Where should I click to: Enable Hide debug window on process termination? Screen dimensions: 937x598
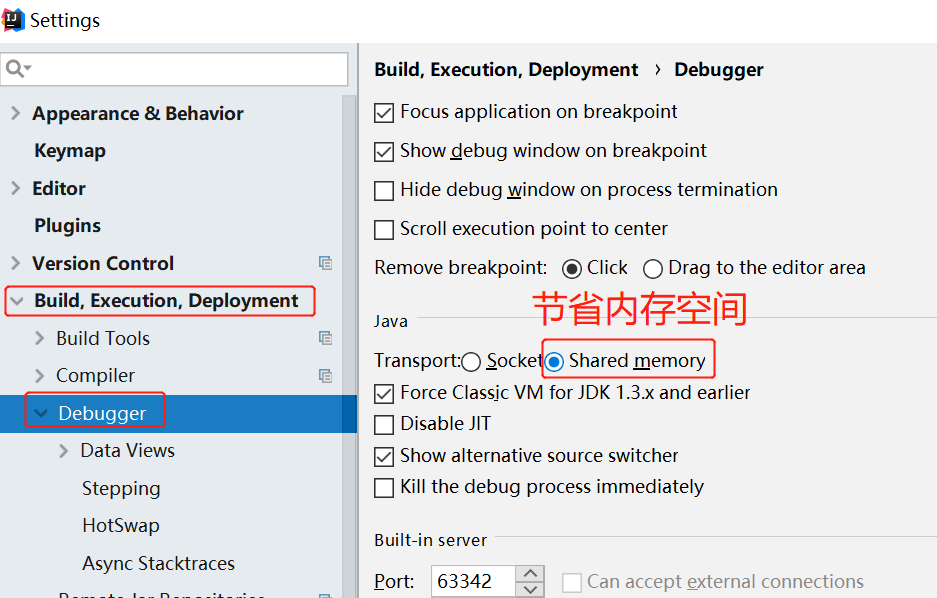[384, 191]
